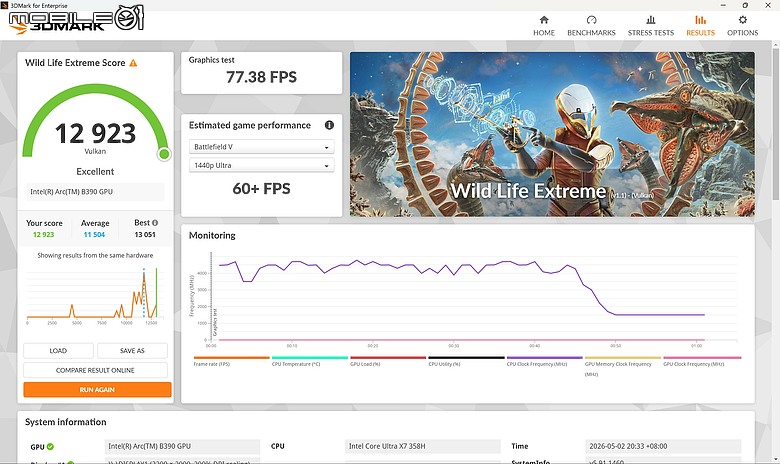Toggle the Frame rate (FPS) legend
780x464 pixels.
231,362
